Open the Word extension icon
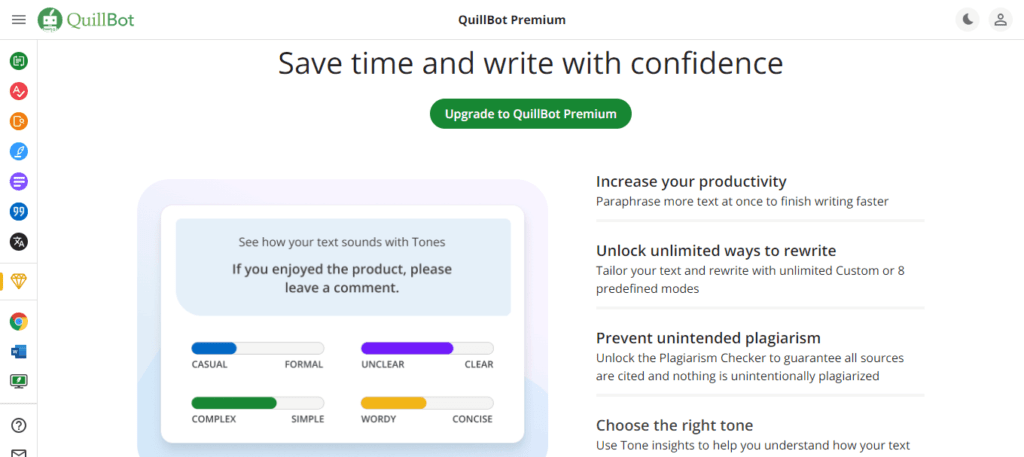Screen dimensions: 1024x457 [18, 351]
